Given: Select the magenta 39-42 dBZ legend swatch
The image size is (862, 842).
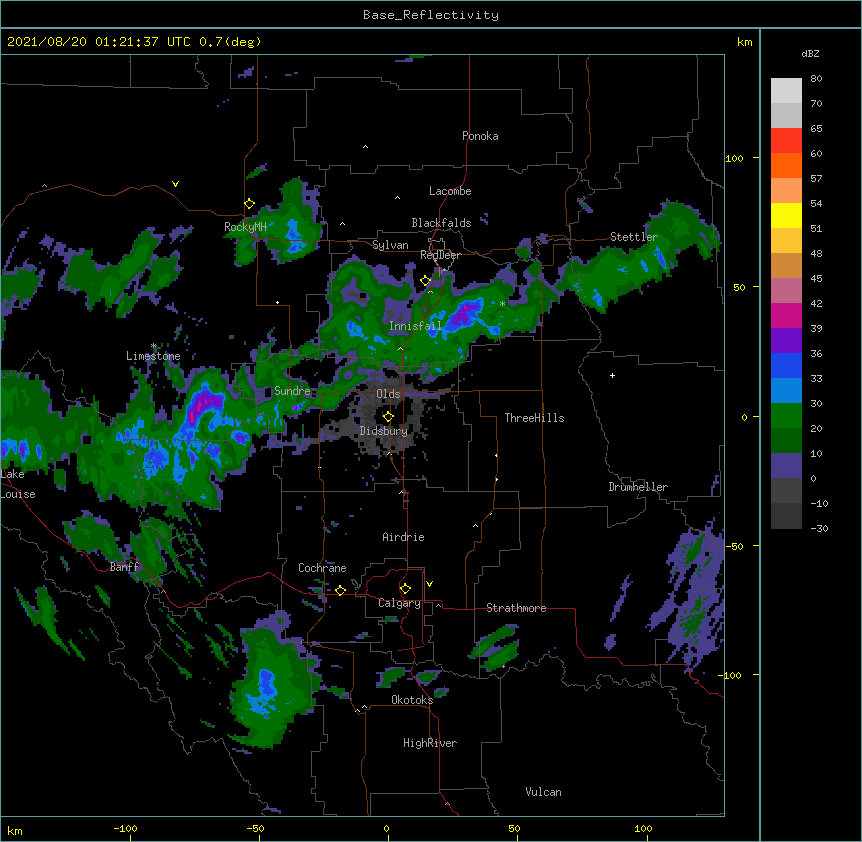Looking at the screenshot, I should tap(786, 315).
